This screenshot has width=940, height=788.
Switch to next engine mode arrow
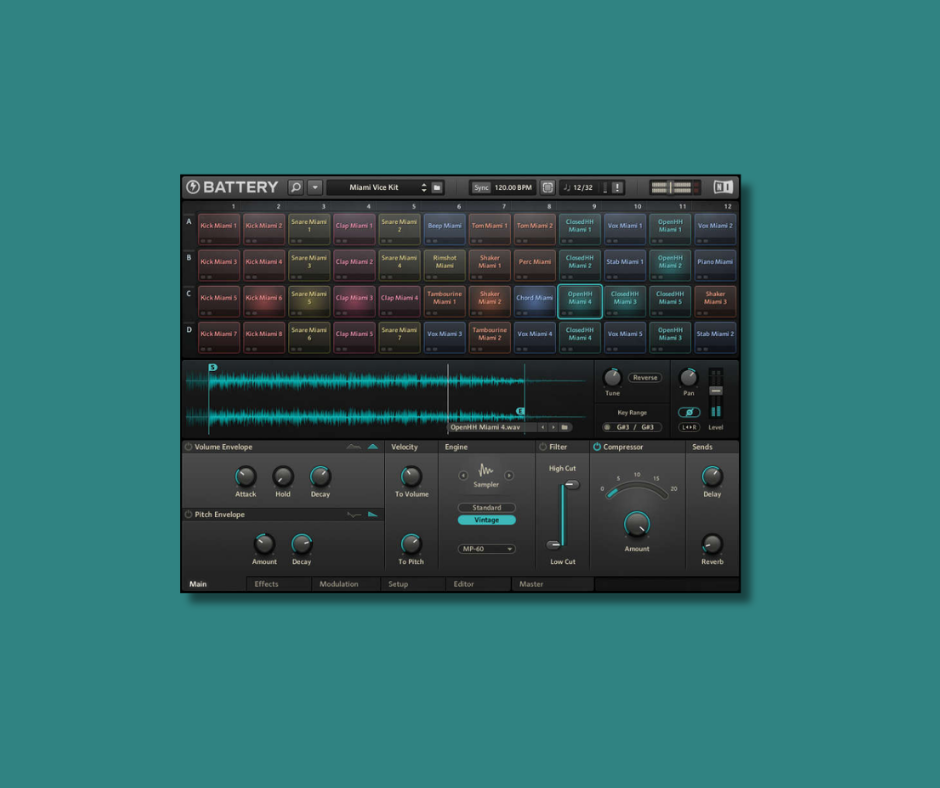[509, 476]
